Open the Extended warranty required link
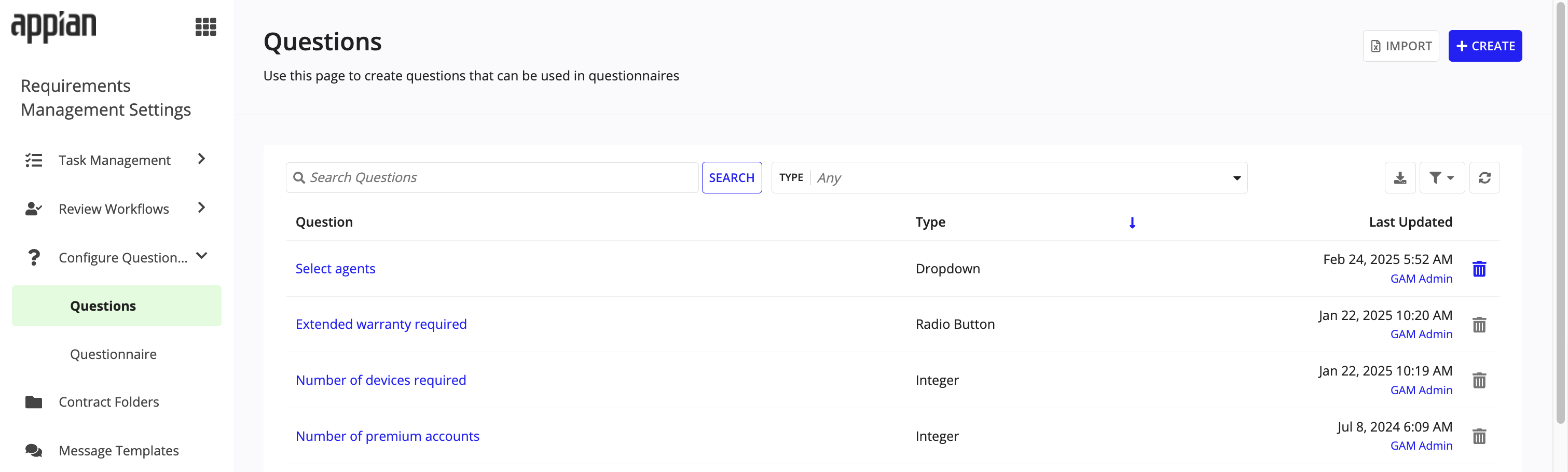The width and height of the screenshot is (1568, 472). coord(381,324)
